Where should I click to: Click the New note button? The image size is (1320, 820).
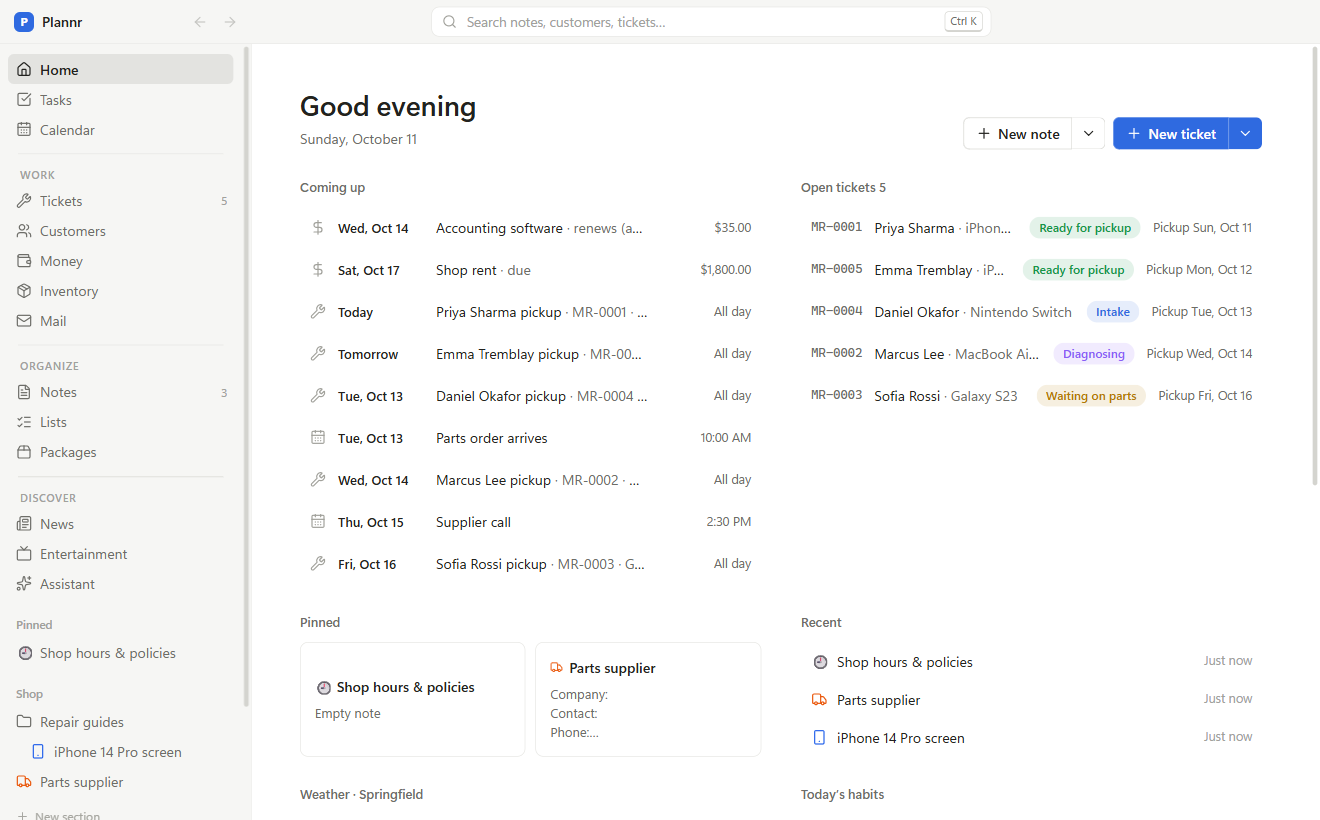tap(1018, 134)
